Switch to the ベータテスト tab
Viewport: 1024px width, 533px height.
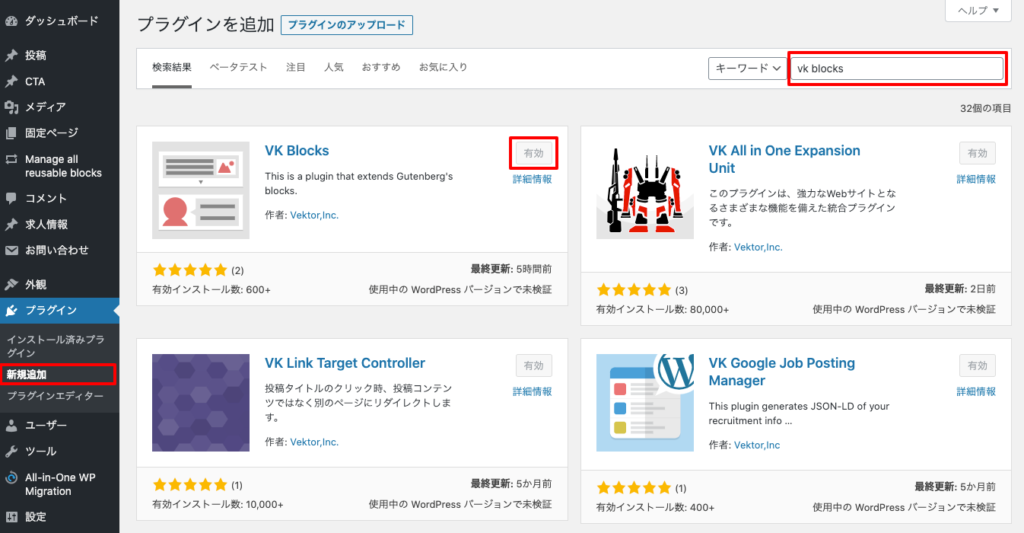(x=238, y=67)
